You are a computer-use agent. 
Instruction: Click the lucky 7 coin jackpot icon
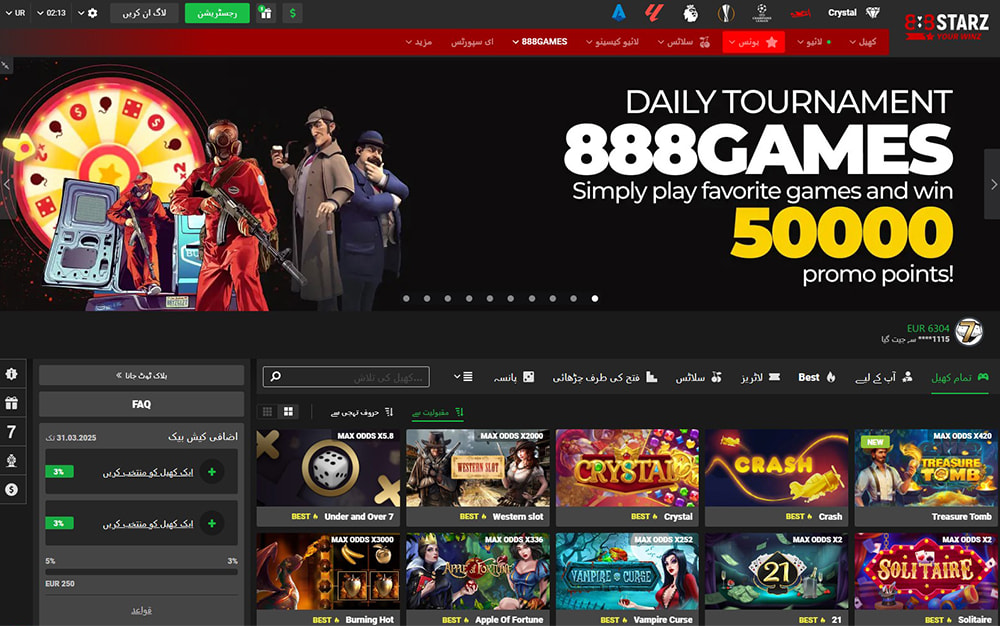tap(969, 331)
